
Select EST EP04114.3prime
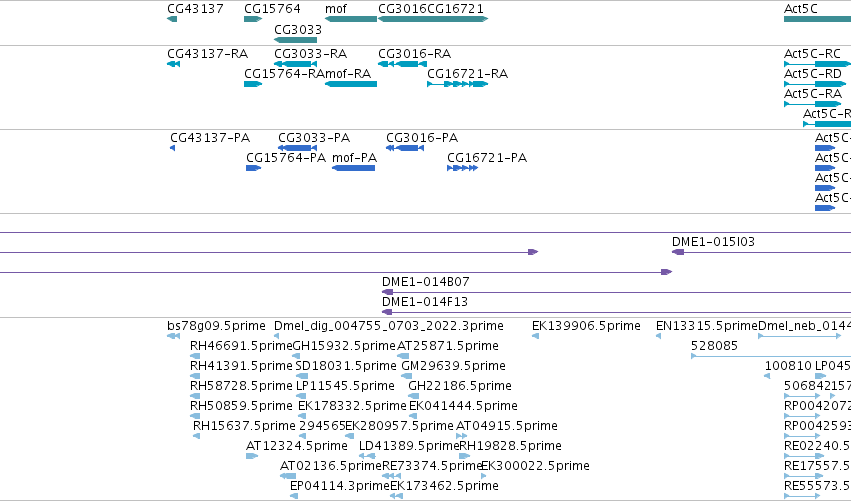tap(294, 496)
